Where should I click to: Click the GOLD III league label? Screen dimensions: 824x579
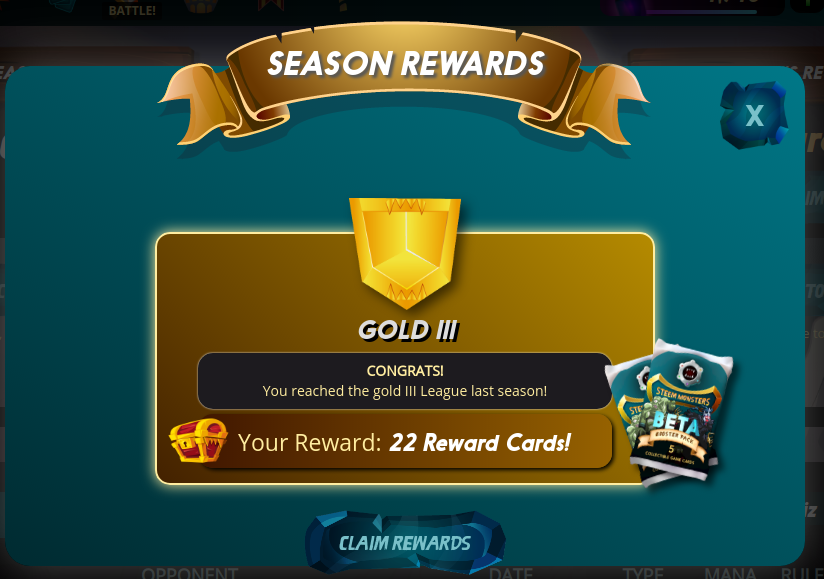408,330
